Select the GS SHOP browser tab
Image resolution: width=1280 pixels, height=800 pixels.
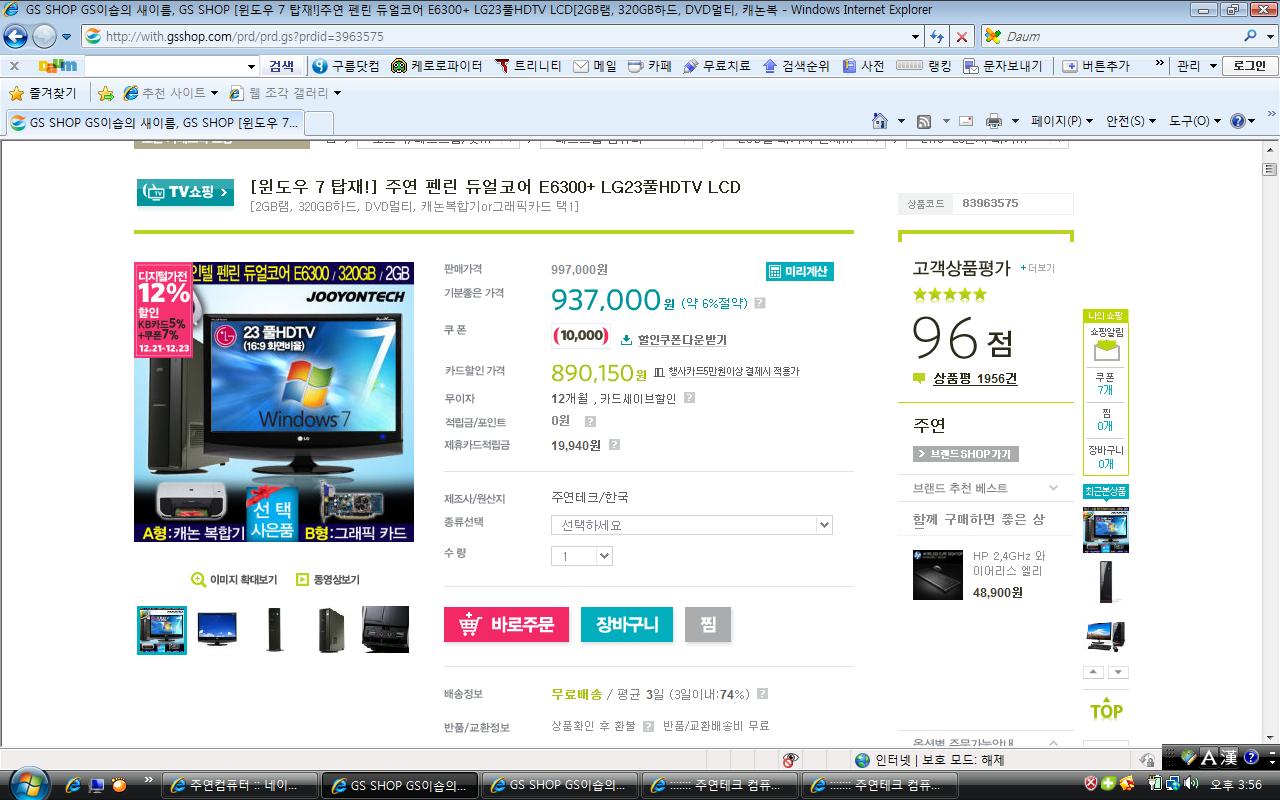(154, 123)
